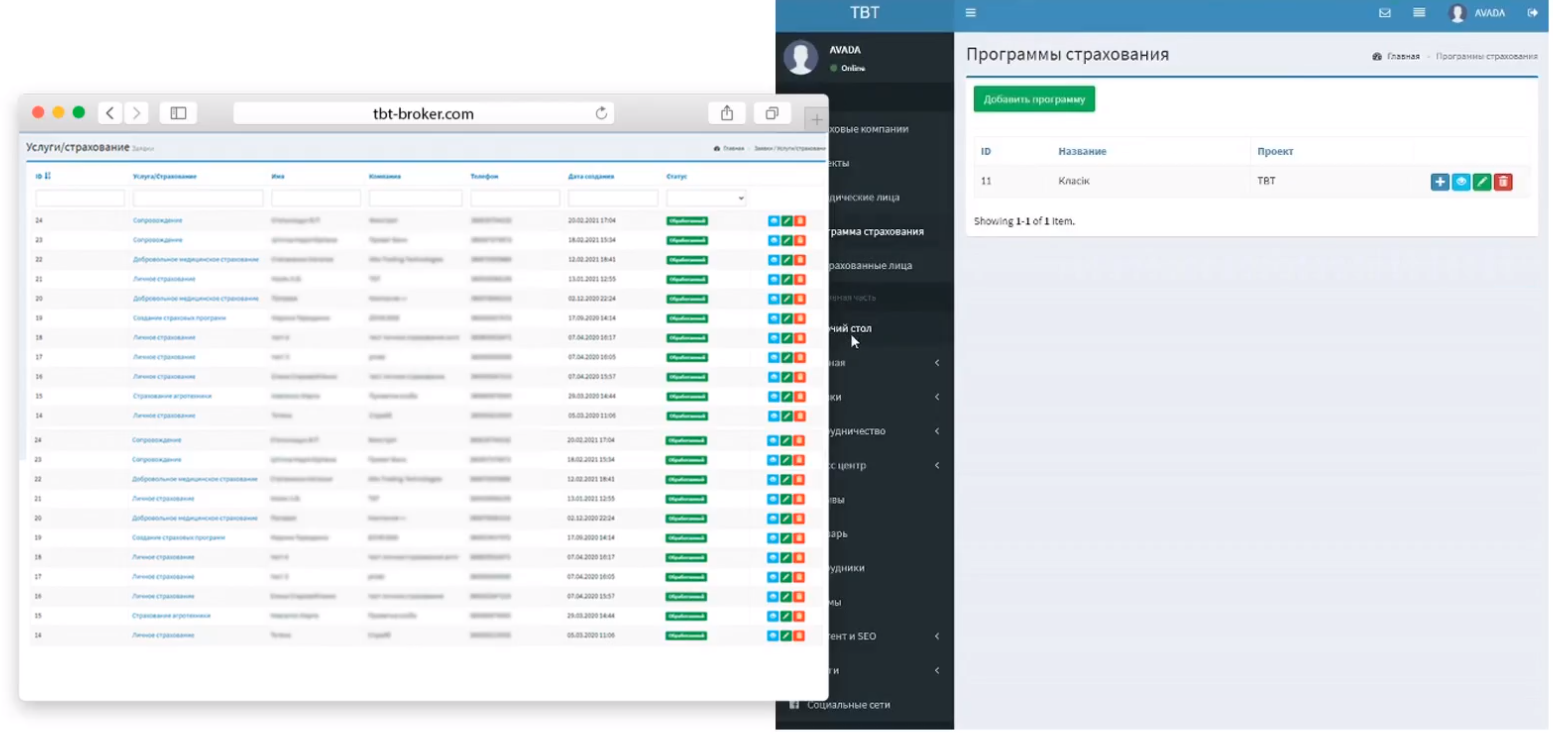Click the Имя filter input field
The width and height of the screenshot is (1553, 735).
[316, 198]
